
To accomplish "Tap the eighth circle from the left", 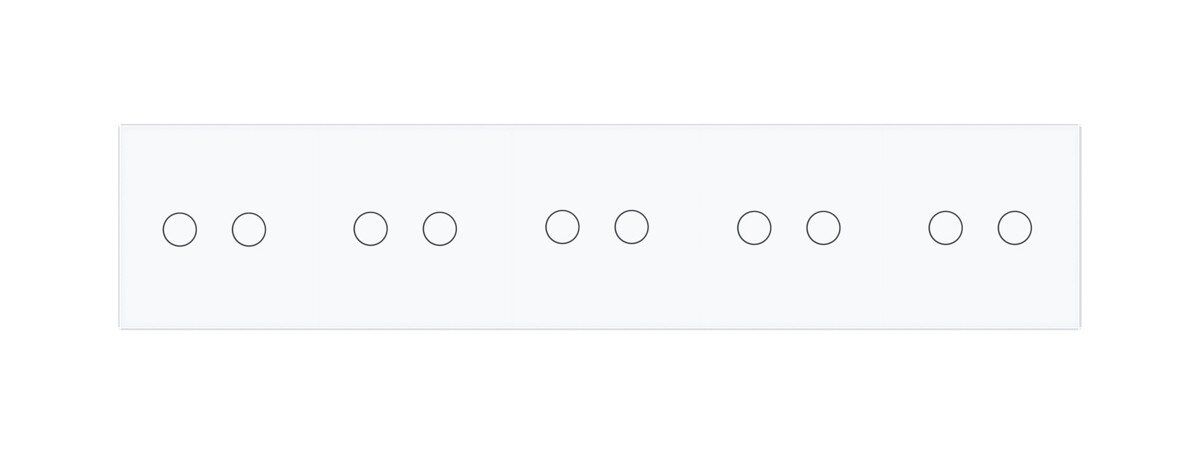I will 823,227.
